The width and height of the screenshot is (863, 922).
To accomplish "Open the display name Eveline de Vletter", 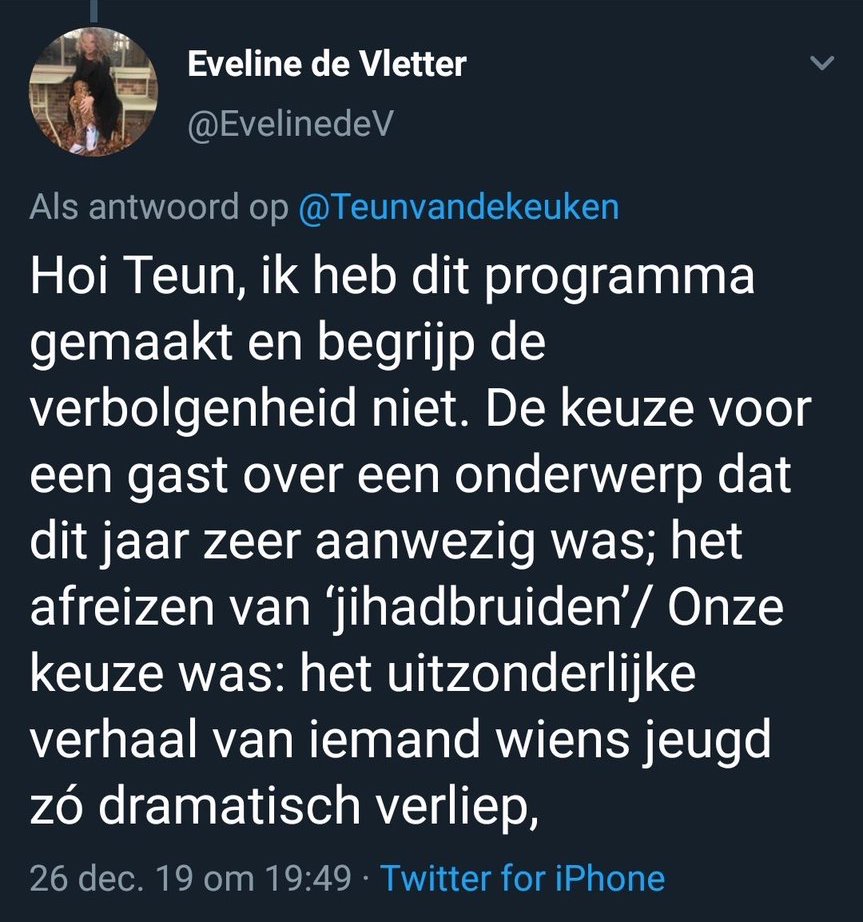I will pos(327,65).
